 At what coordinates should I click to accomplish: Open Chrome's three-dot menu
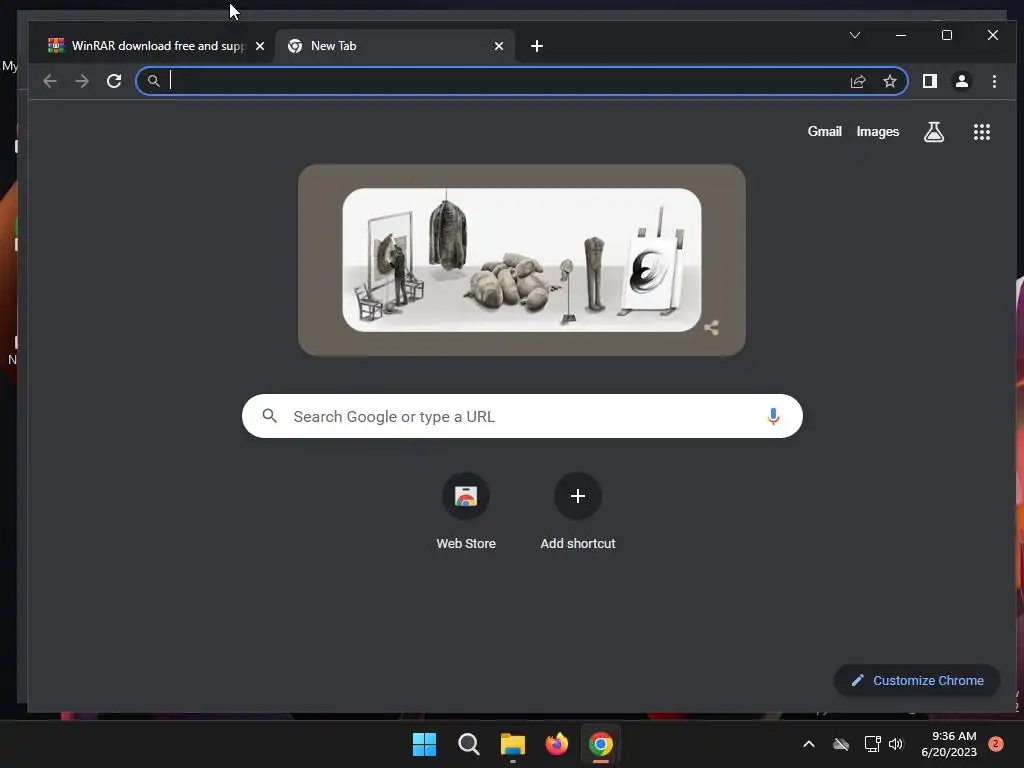pyautogui.click(x=994, y=81)
